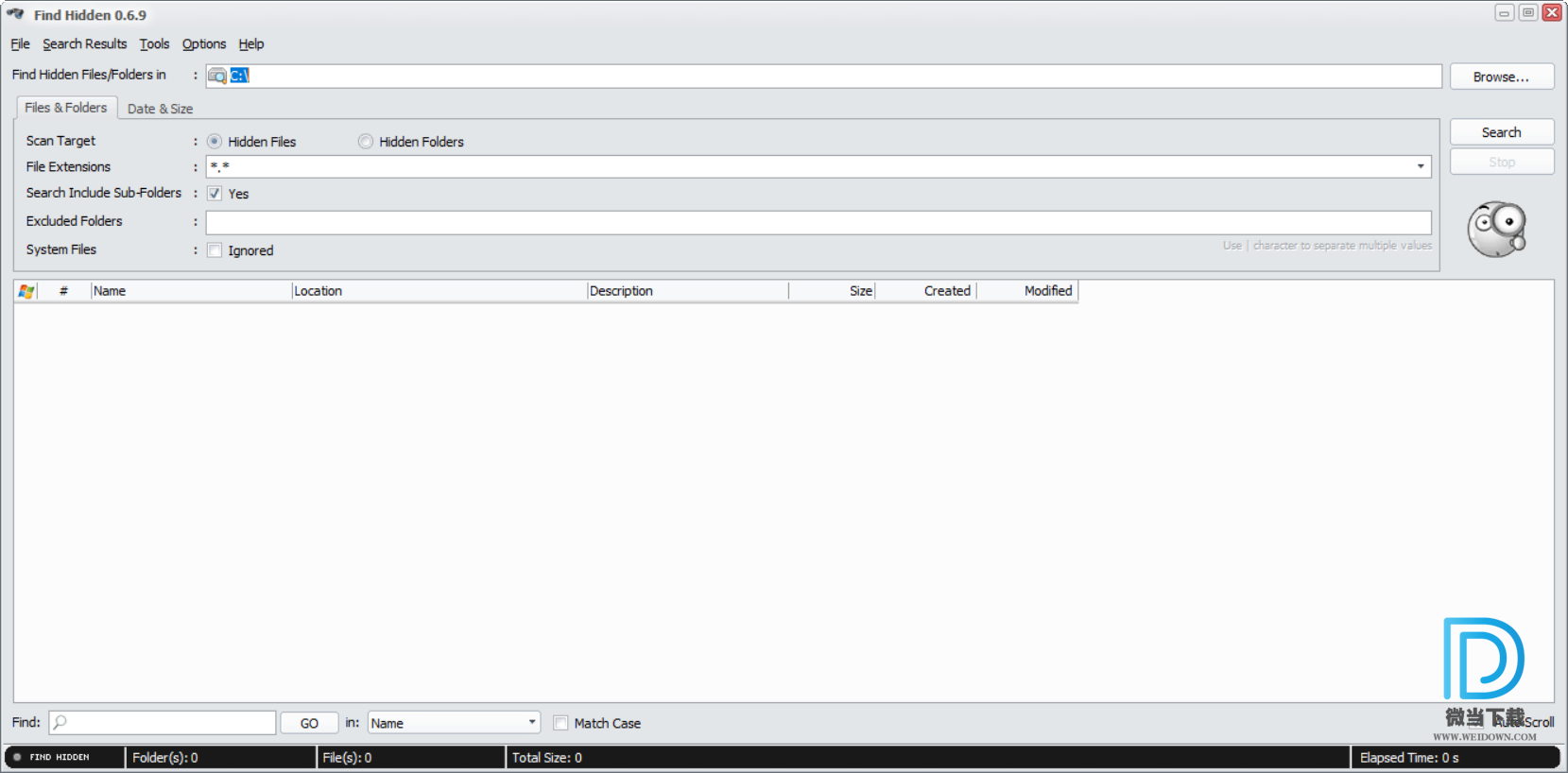Screen dimensions: 1568x773
Task: Click the googly-eyed mascot icon
Action: (x=1497, y=229)
